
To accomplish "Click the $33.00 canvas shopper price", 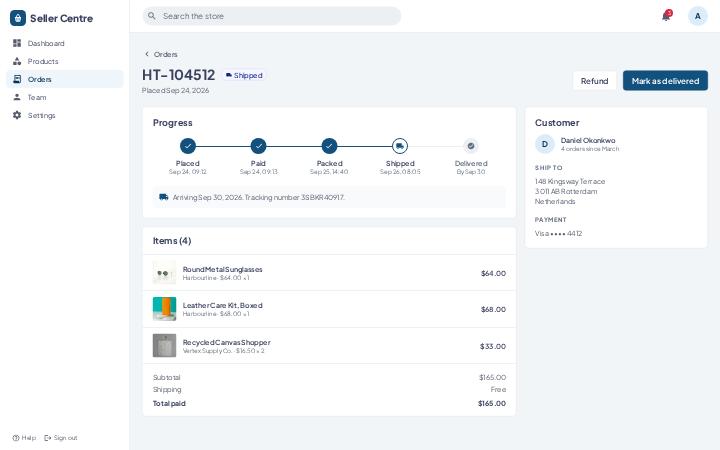I will coord(493,346).
